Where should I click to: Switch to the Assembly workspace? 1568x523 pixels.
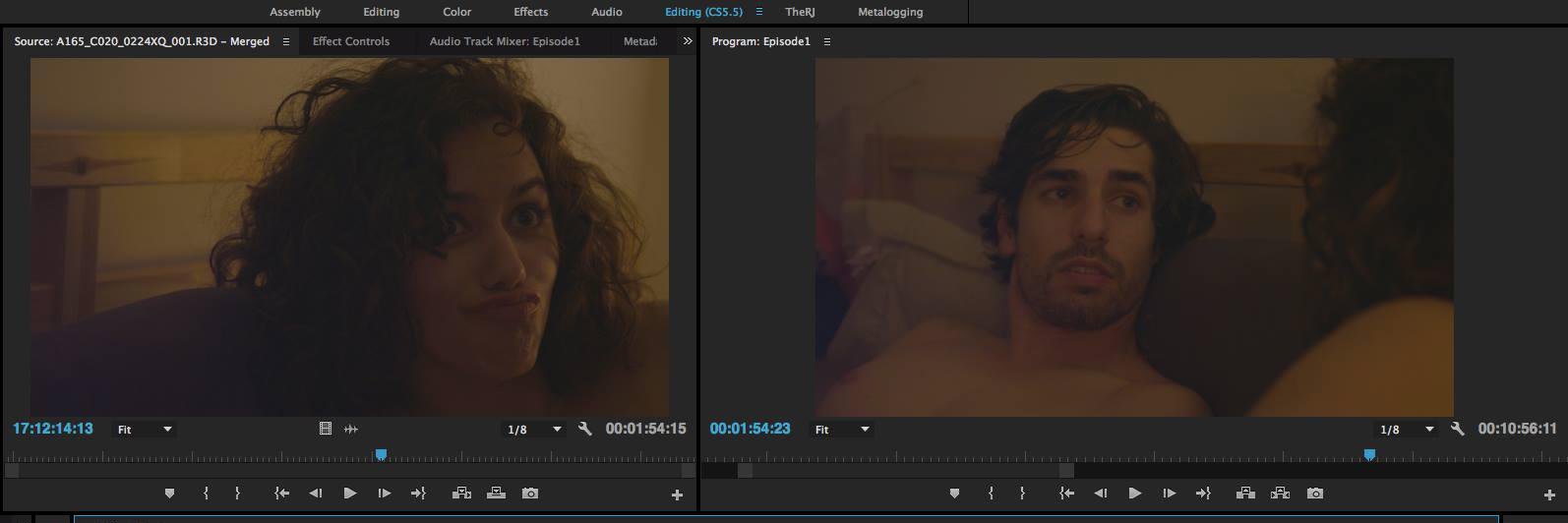point(295,13)
